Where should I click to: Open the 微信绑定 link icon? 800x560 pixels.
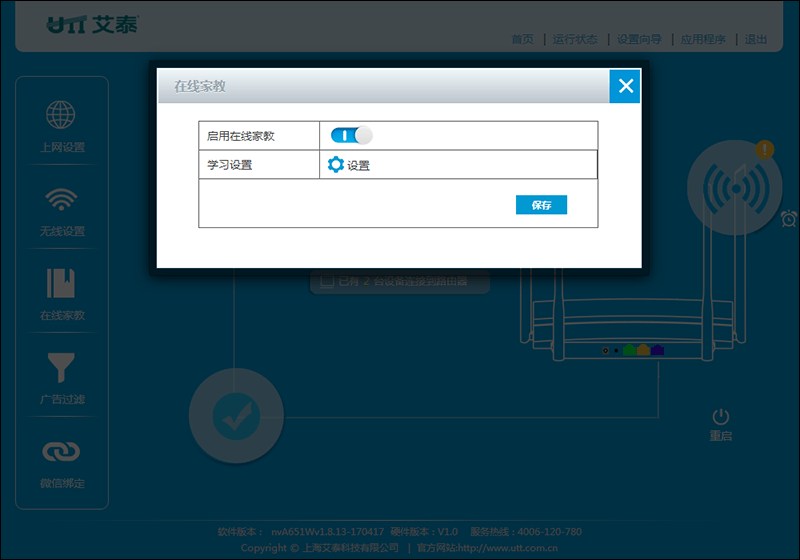pyautogui.click(x=61, y=451)
